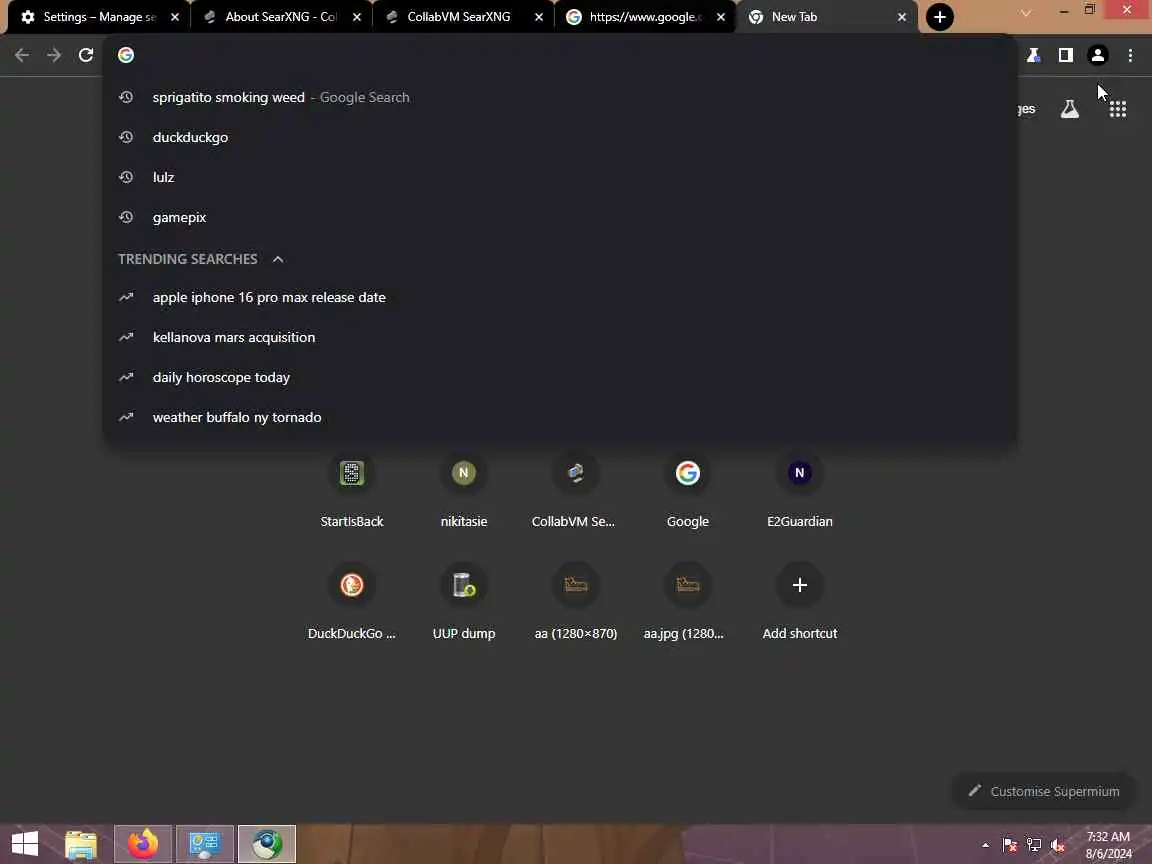
Task: Show hidden tray icons arrow
Action: 985,845
